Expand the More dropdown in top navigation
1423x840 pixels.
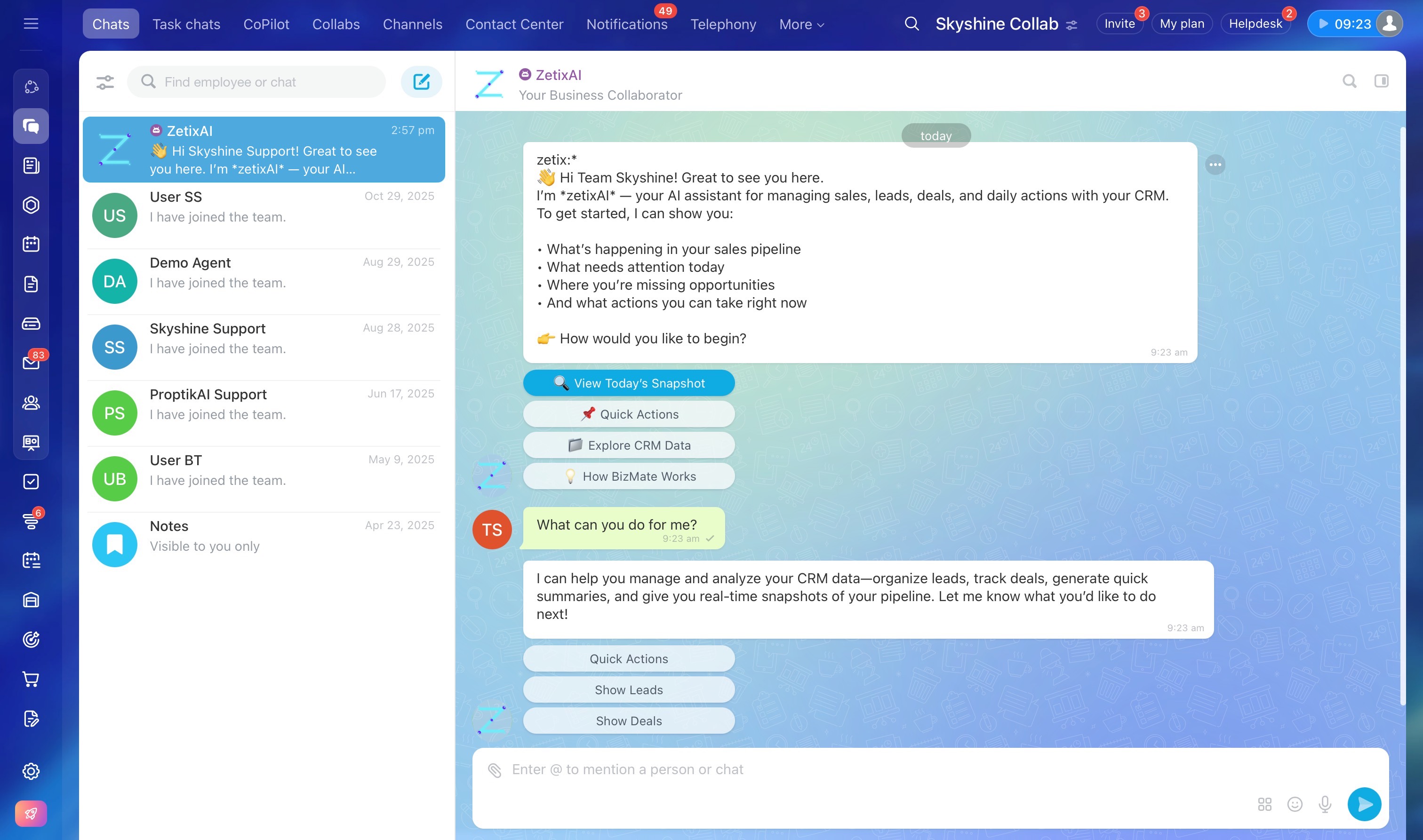point(801,24)
